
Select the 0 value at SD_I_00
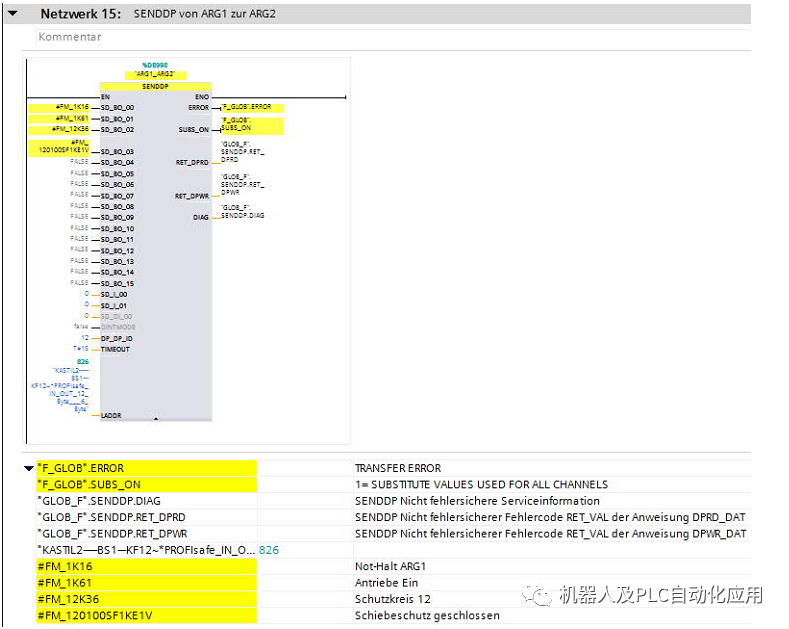pyautogui.click(x=87, y=294)
